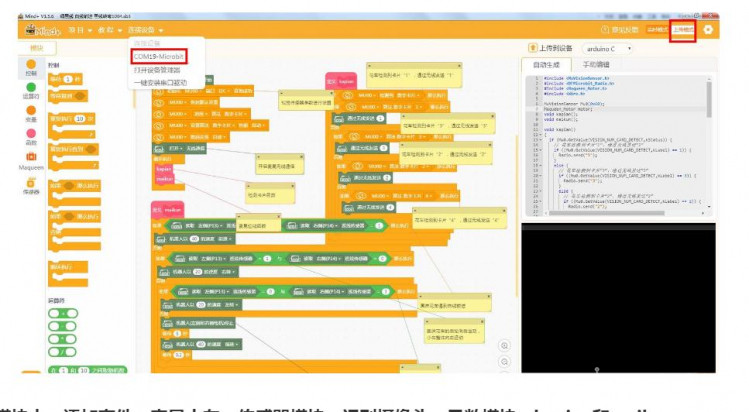Close the comment note about card "4"

point(503,211)
